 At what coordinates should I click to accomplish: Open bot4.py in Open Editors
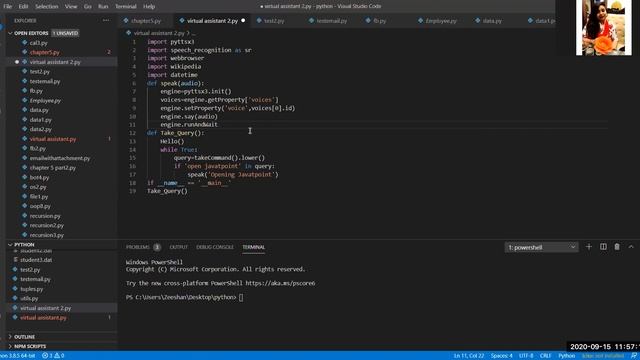point(39,178)
